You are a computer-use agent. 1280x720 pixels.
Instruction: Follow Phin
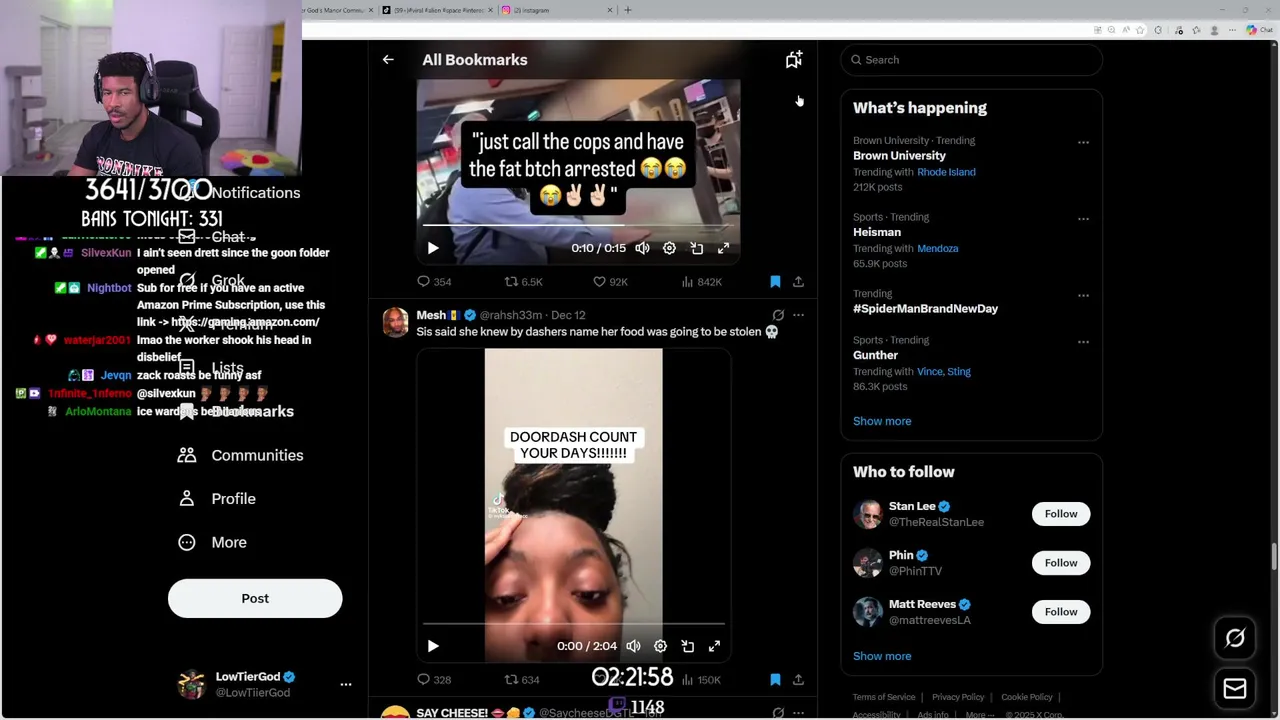[1061, 563]
